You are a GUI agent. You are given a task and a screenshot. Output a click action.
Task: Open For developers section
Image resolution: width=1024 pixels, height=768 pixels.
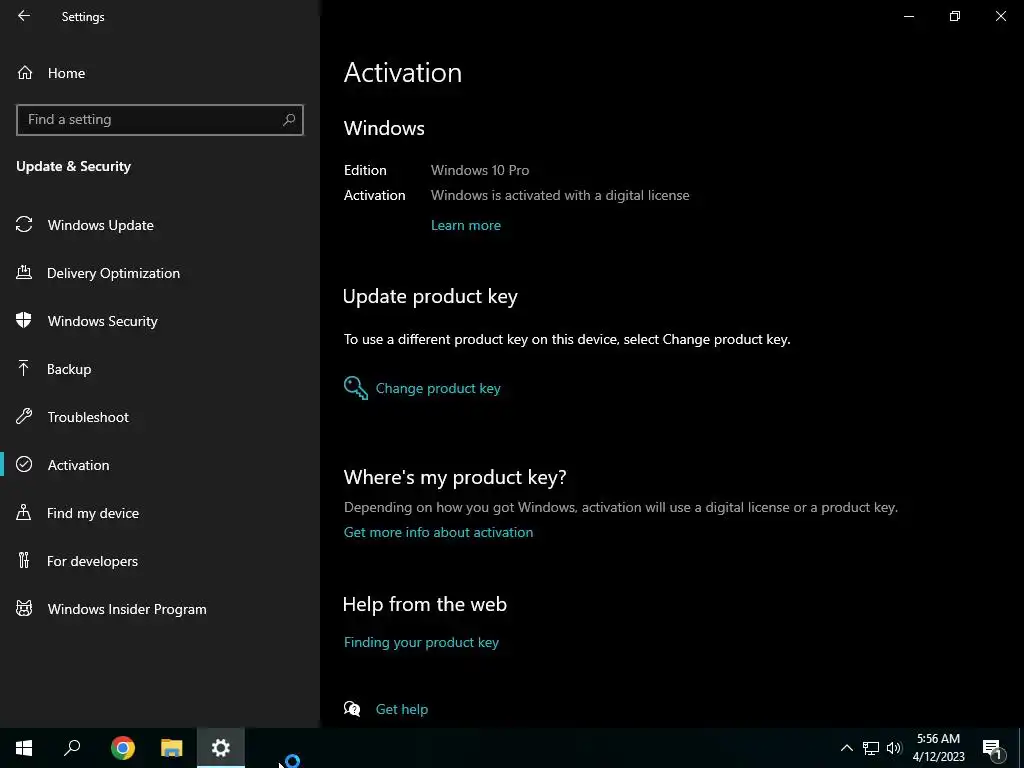click(160, 561)
